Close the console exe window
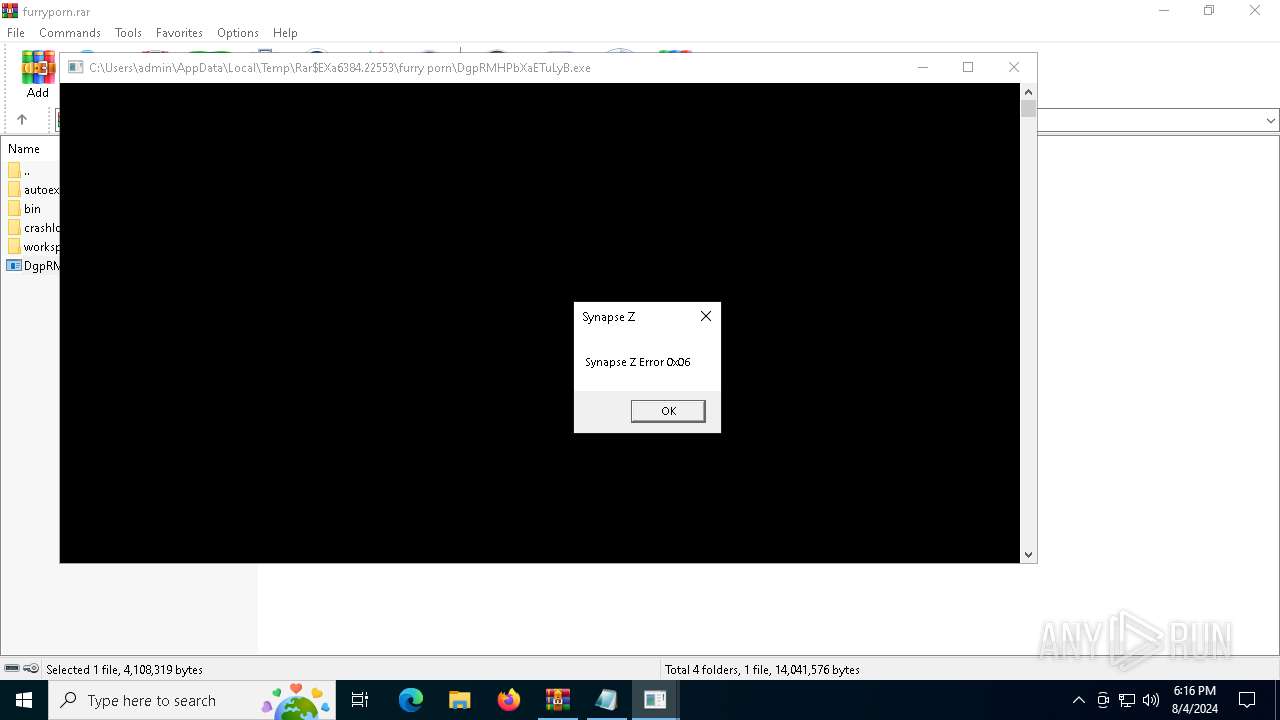Viewport: 1280px width, 720px height. point(1014,67)
